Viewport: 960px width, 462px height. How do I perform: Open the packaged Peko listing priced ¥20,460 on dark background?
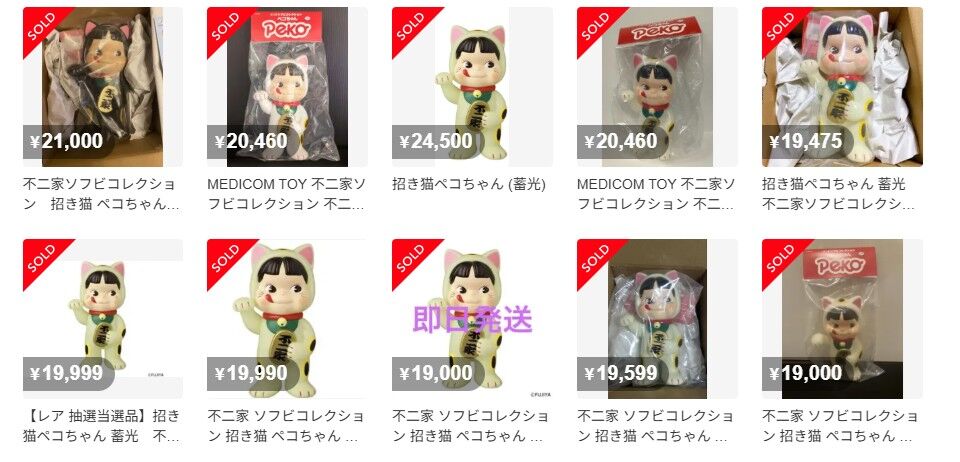pyautogui.click(x=287, y=87)
